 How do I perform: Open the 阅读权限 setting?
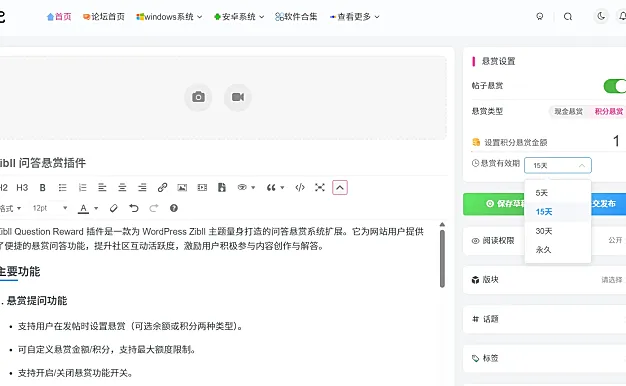click(545, 241)
